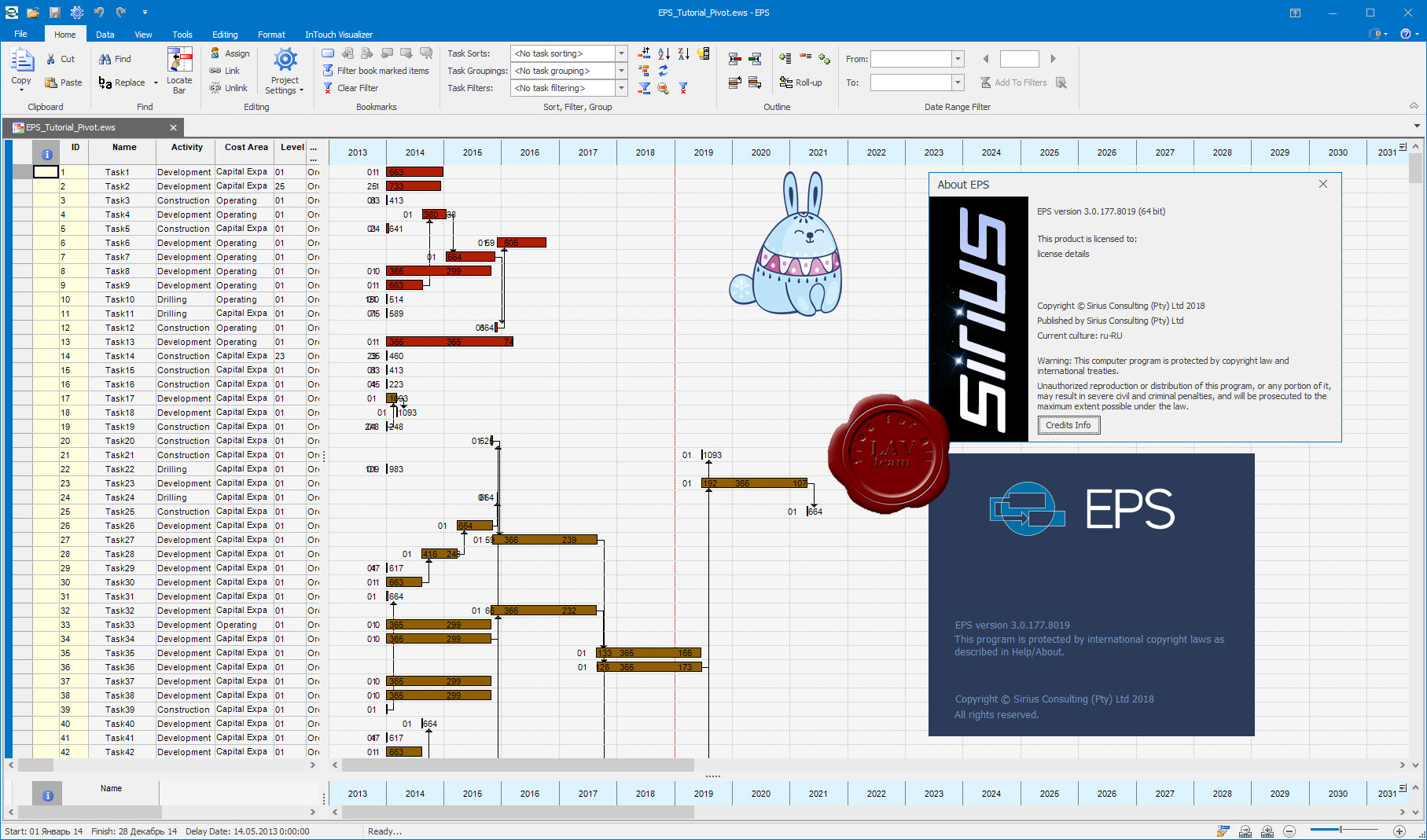The image size is (1427, 840).
Task: Click Link in Editing group
Action: pos(224,71)
